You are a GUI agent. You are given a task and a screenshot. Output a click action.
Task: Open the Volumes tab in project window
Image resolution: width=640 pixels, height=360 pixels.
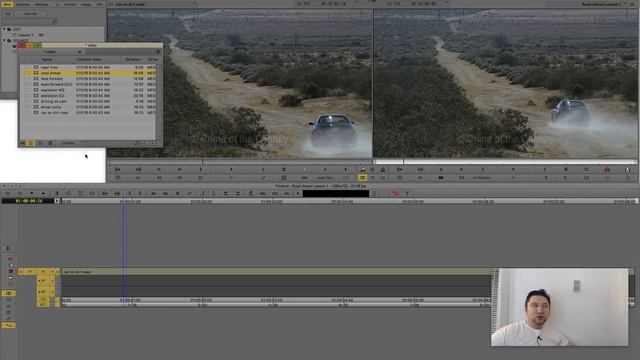[23, 4]
